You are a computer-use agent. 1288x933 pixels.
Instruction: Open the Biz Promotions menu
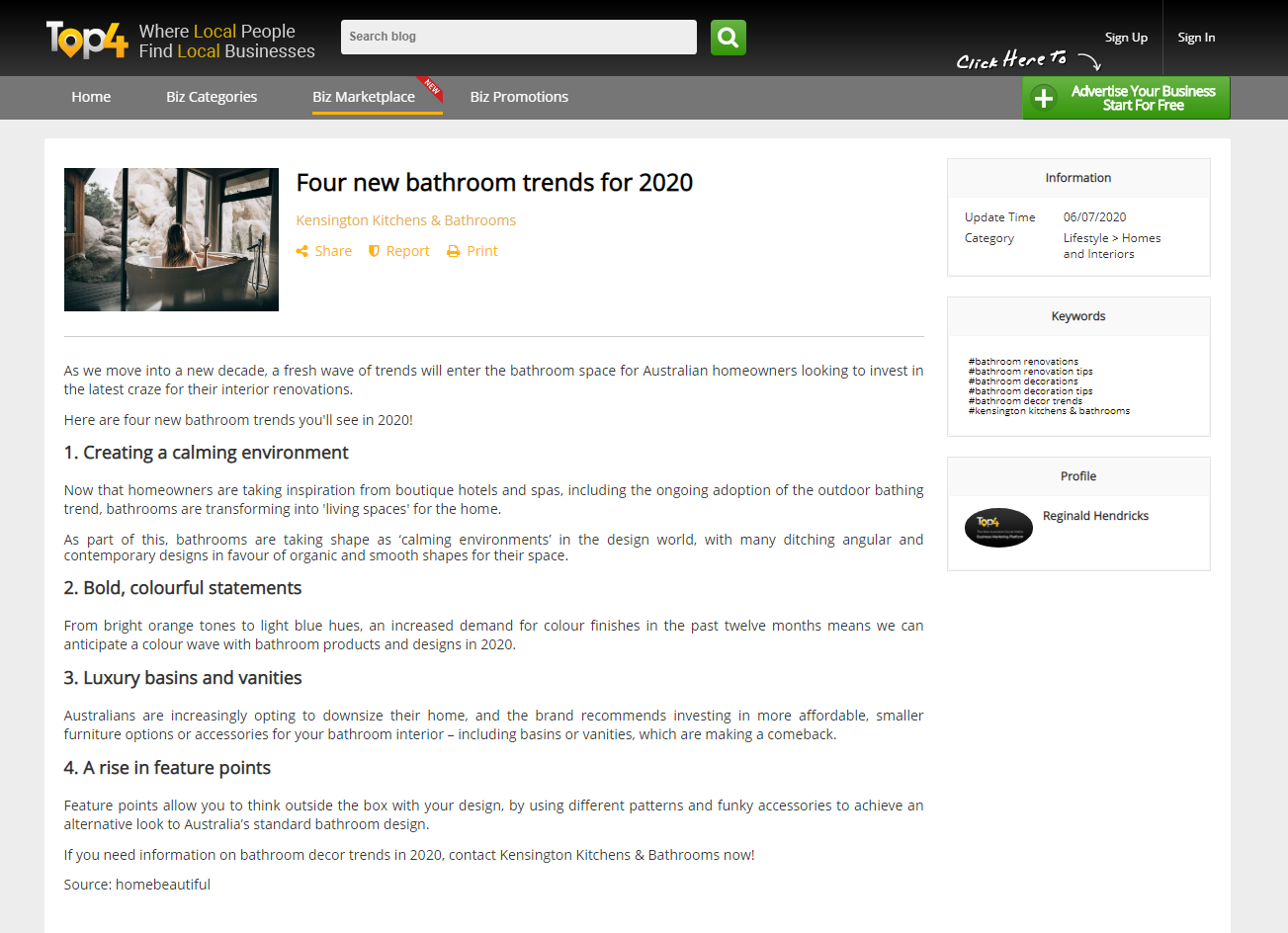click(519, 97)
